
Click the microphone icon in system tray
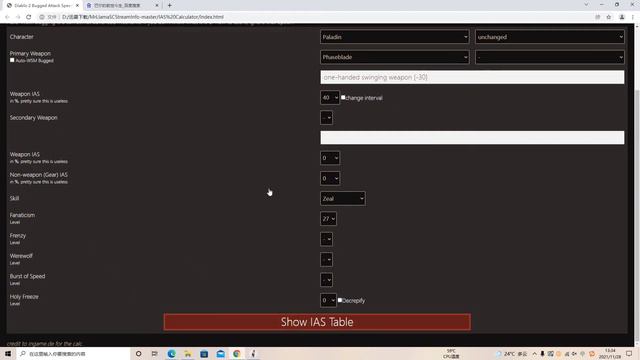click(542, 353)
